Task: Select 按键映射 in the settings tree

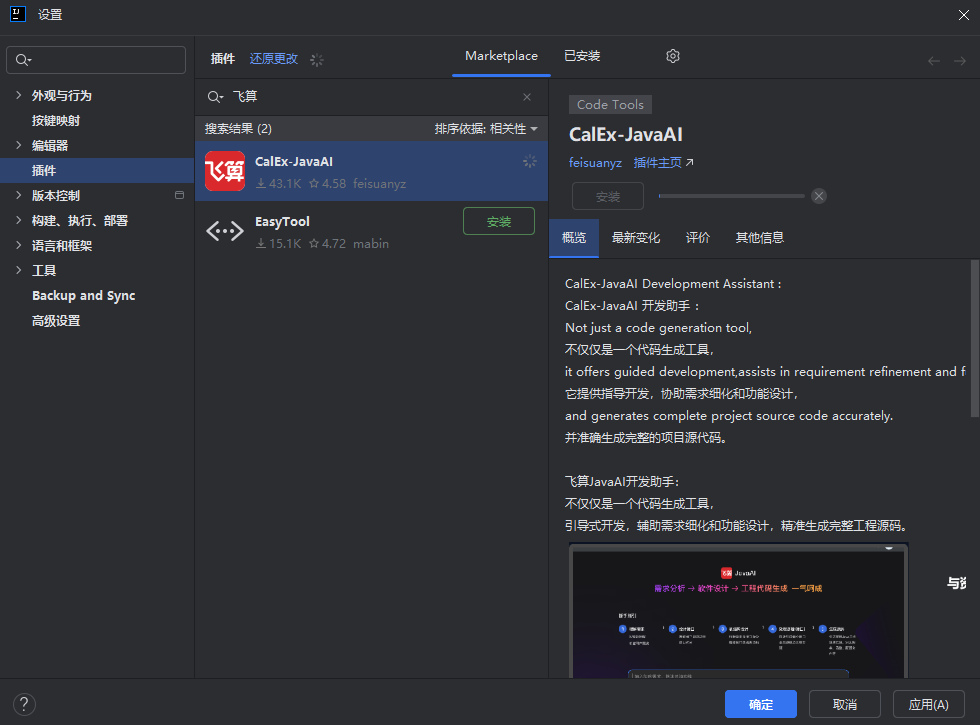Action: (56, 121)
